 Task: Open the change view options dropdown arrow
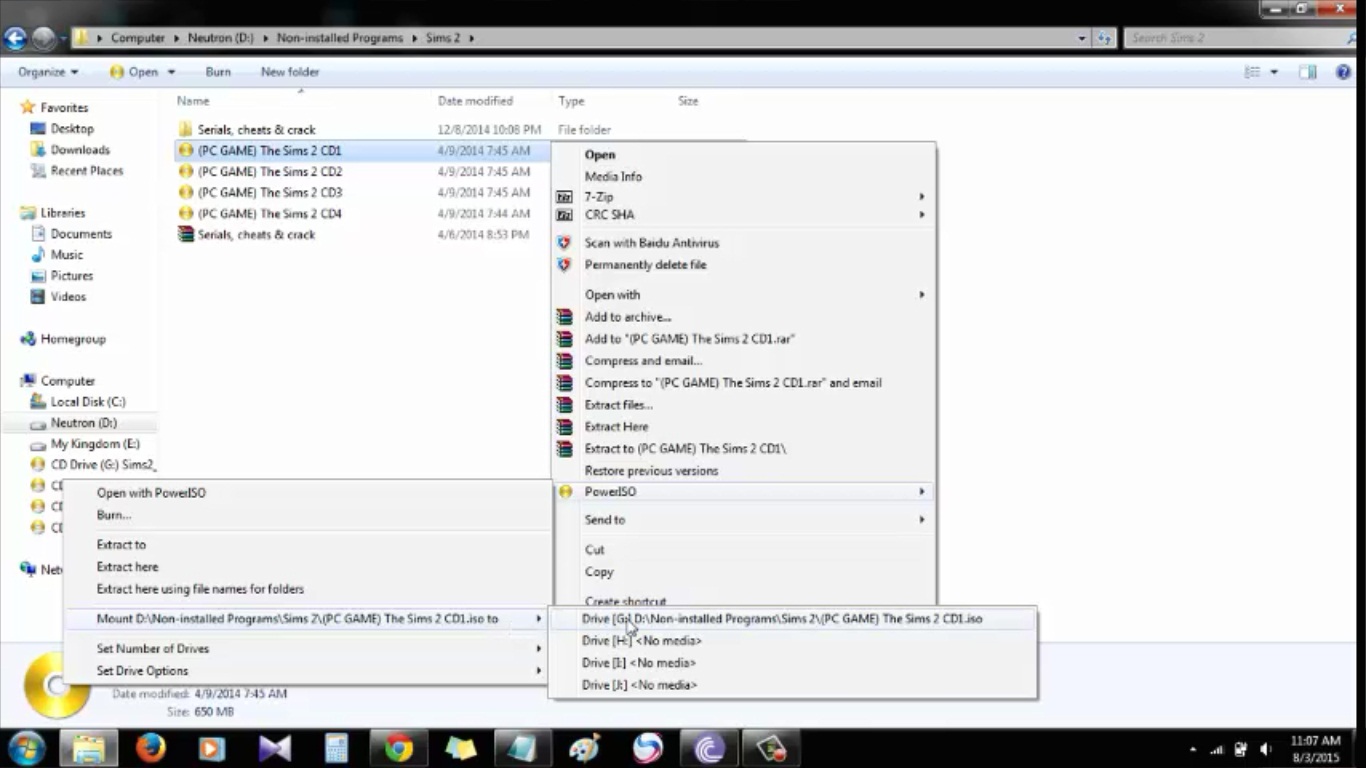coord(1273,72)
